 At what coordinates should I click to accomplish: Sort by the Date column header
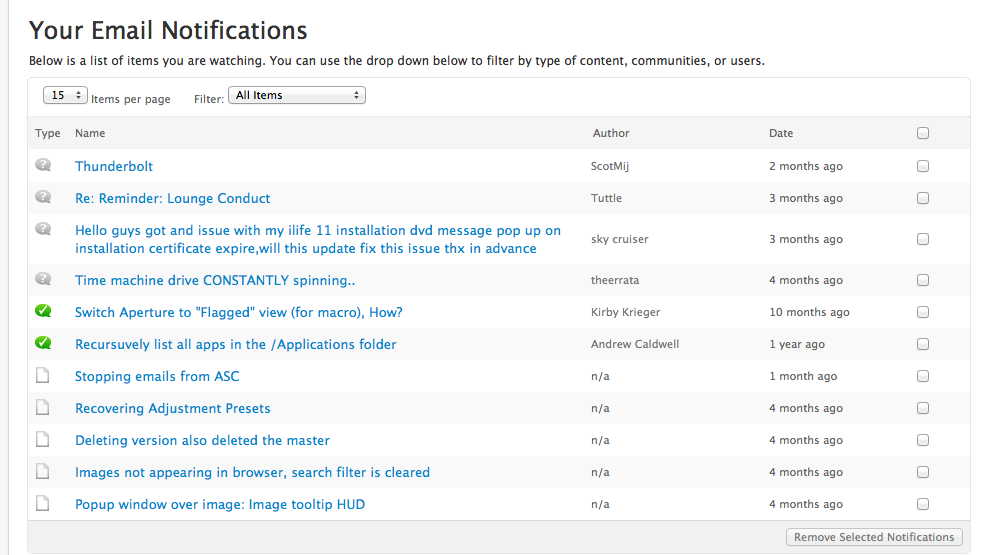tap(781, 133)
